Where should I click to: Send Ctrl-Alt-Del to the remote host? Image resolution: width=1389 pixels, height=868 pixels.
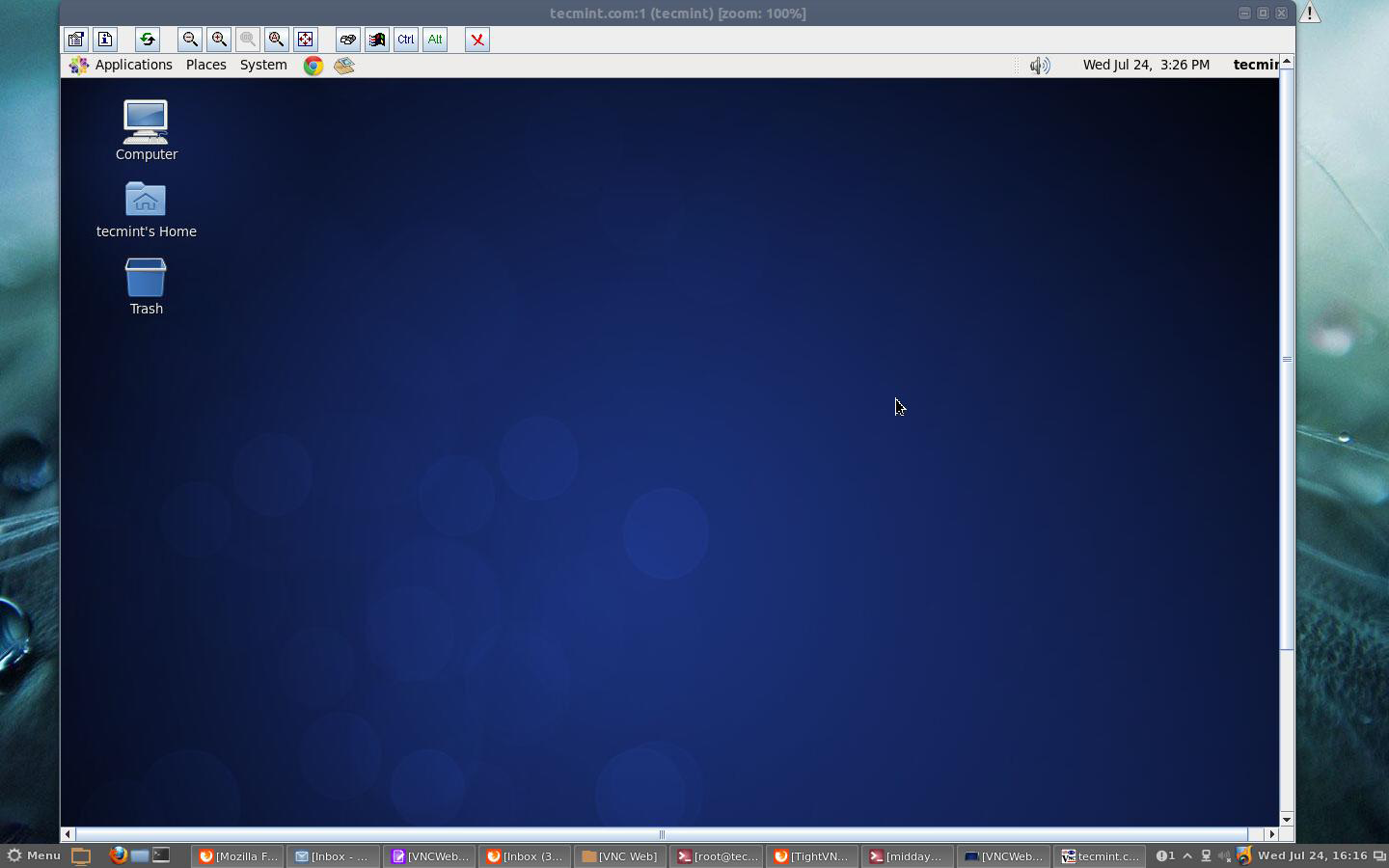click(348, 40)
